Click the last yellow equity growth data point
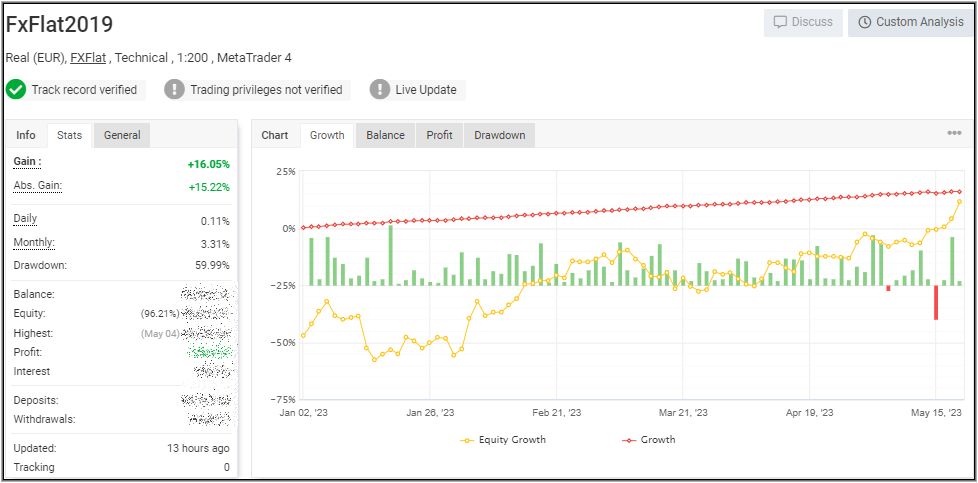The width and height of the screenshot is (978, 483). click(959, 202)
